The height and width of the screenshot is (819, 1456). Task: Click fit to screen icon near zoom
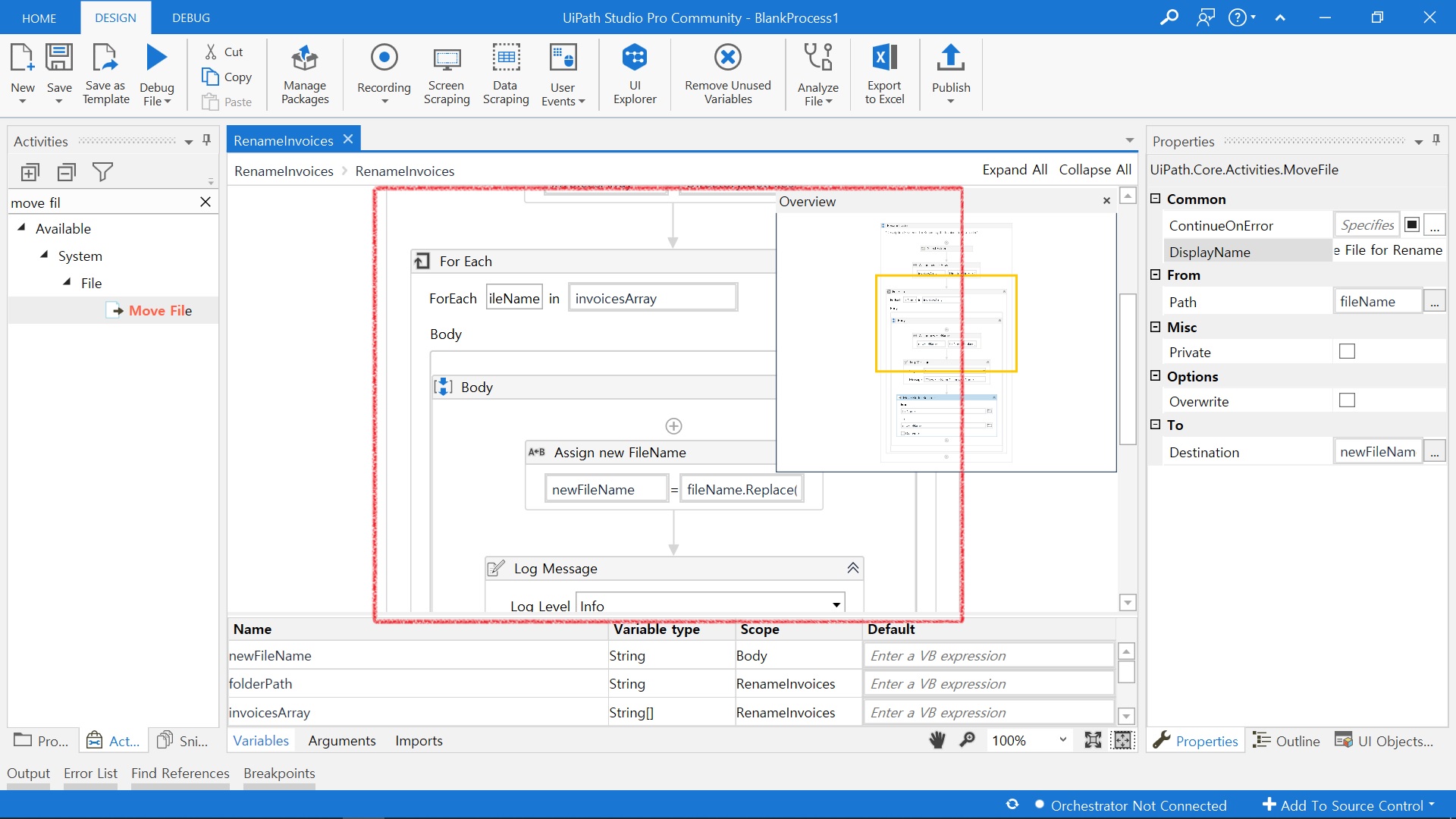(x=1093, y=740)
